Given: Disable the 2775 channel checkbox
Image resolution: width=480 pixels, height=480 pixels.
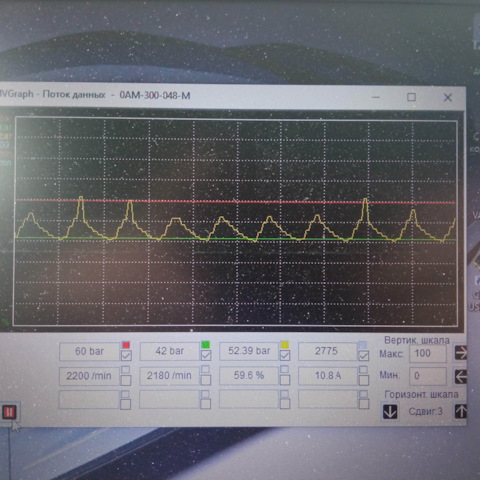Looking at the screenshot, I should [x=363, y=356].
